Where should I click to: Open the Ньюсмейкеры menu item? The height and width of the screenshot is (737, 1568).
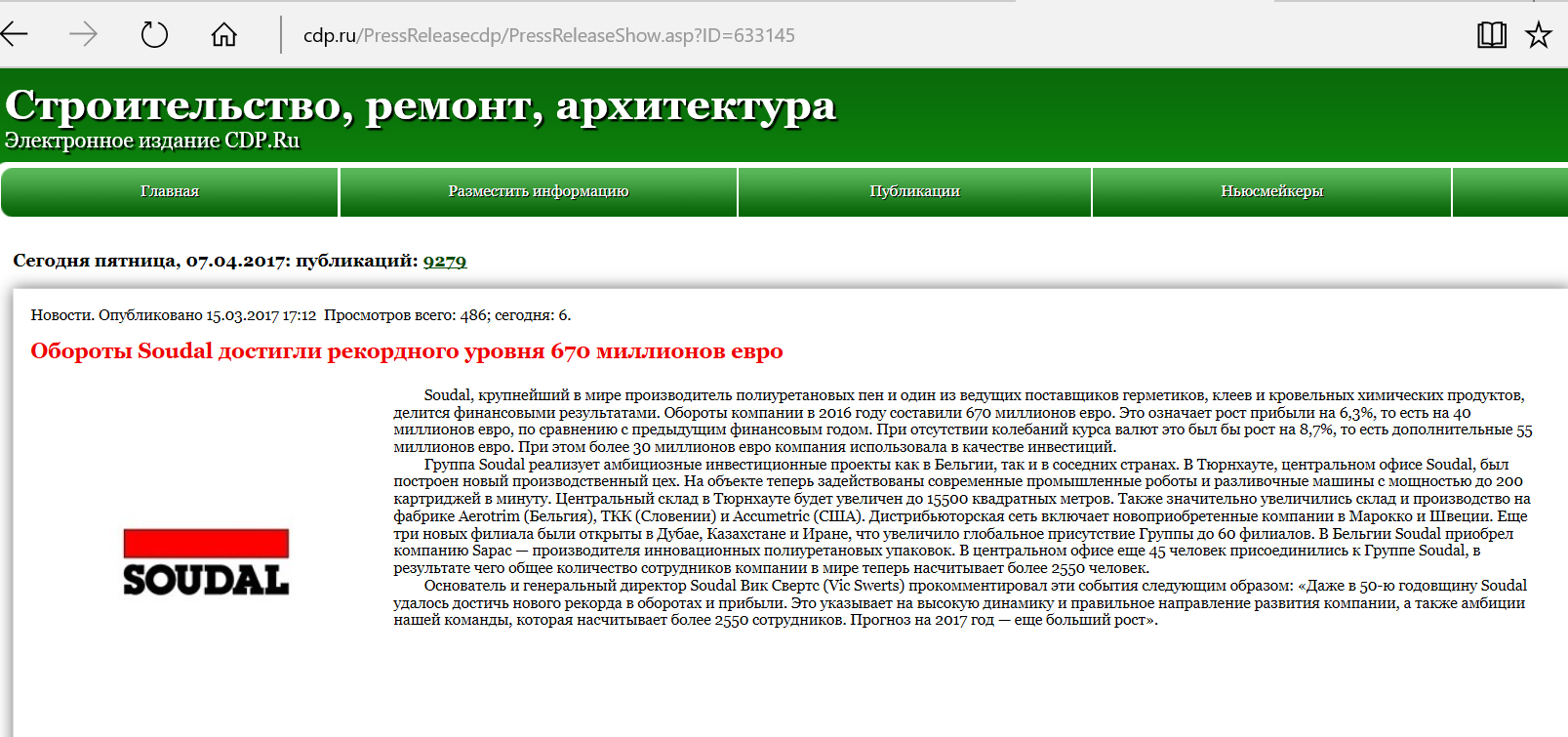(x=1272, y=191)
